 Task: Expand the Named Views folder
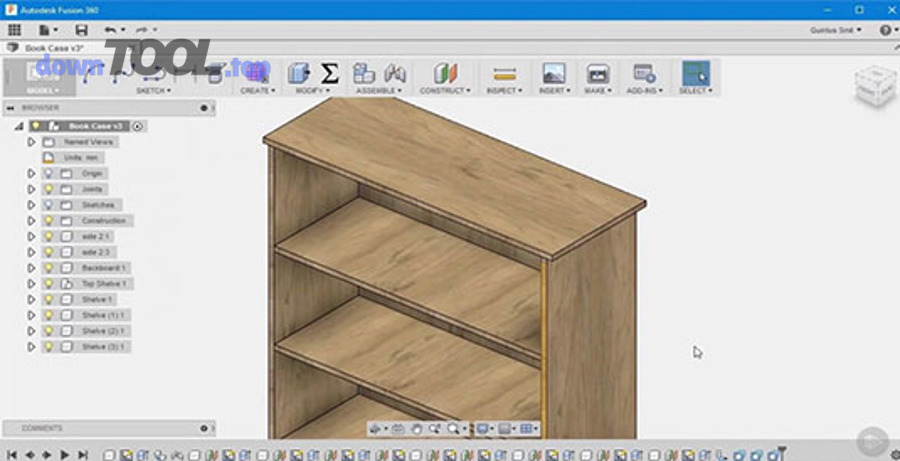click(32, 142)
